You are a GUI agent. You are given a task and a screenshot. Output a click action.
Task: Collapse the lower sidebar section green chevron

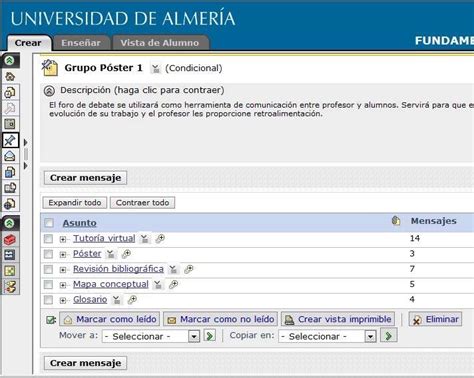10,223
